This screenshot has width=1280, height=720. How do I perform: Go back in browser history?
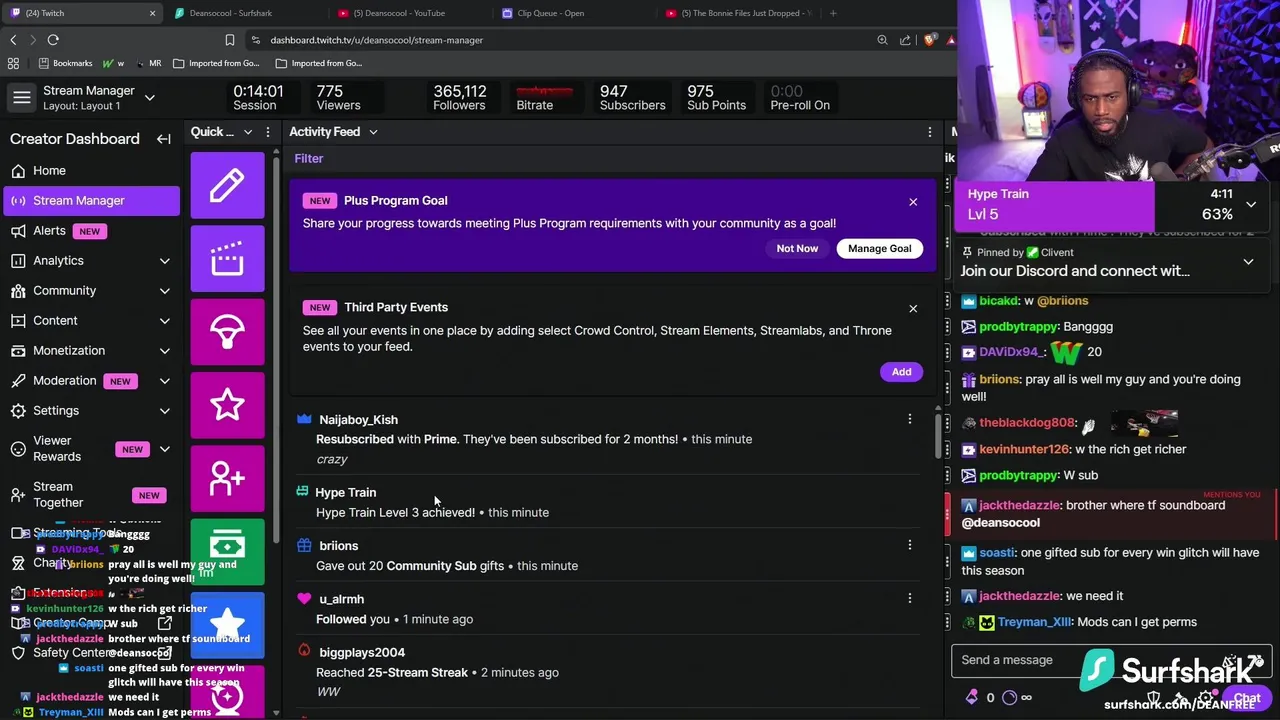tap(13, 40)
